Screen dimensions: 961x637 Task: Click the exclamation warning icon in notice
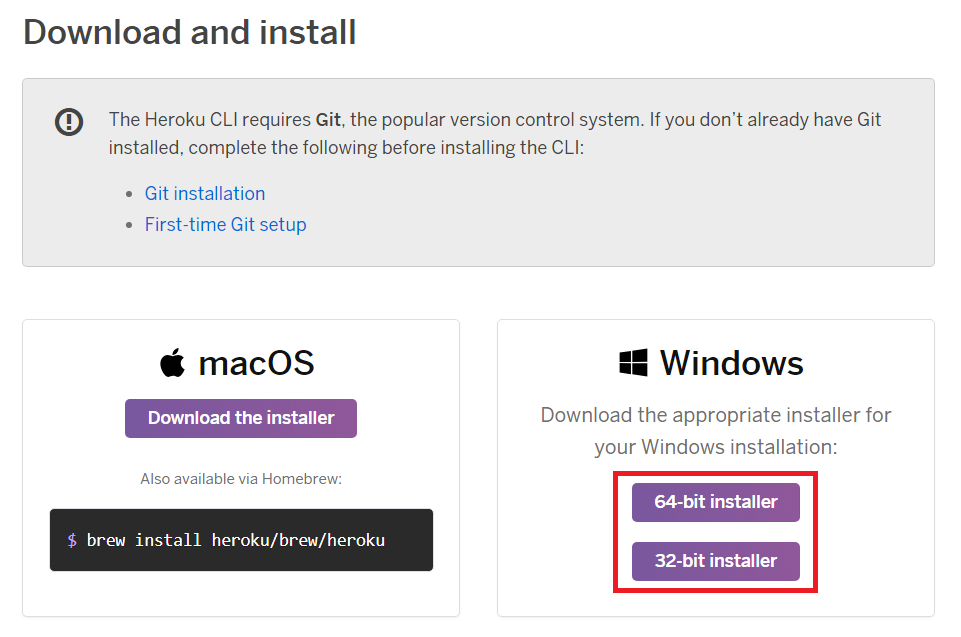[x=69, y=121]
